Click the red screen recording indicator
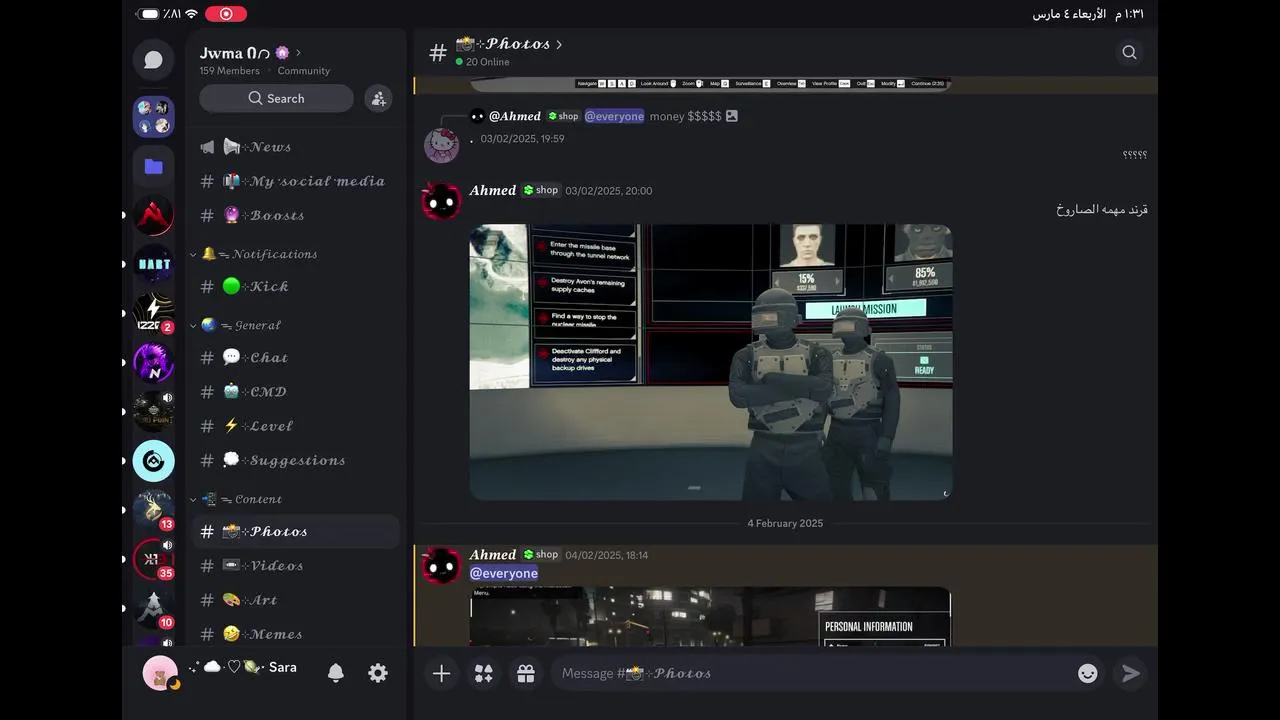 pos(226,14)
